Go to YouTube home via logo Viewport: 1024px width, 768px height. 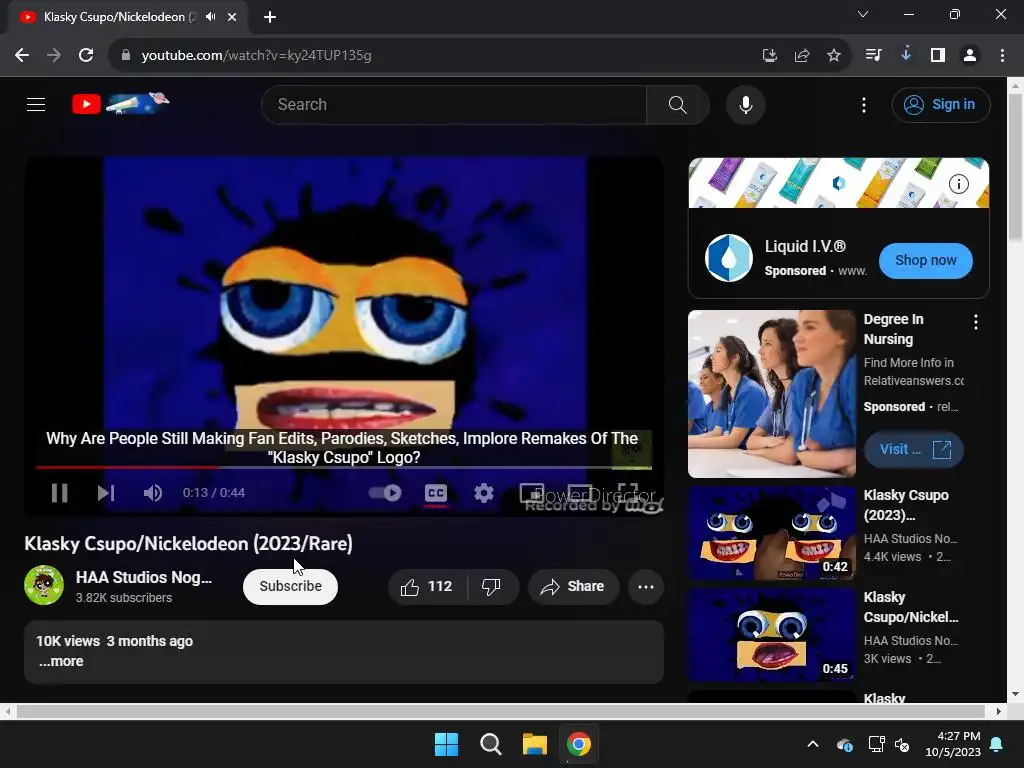[x=121, y=104]
